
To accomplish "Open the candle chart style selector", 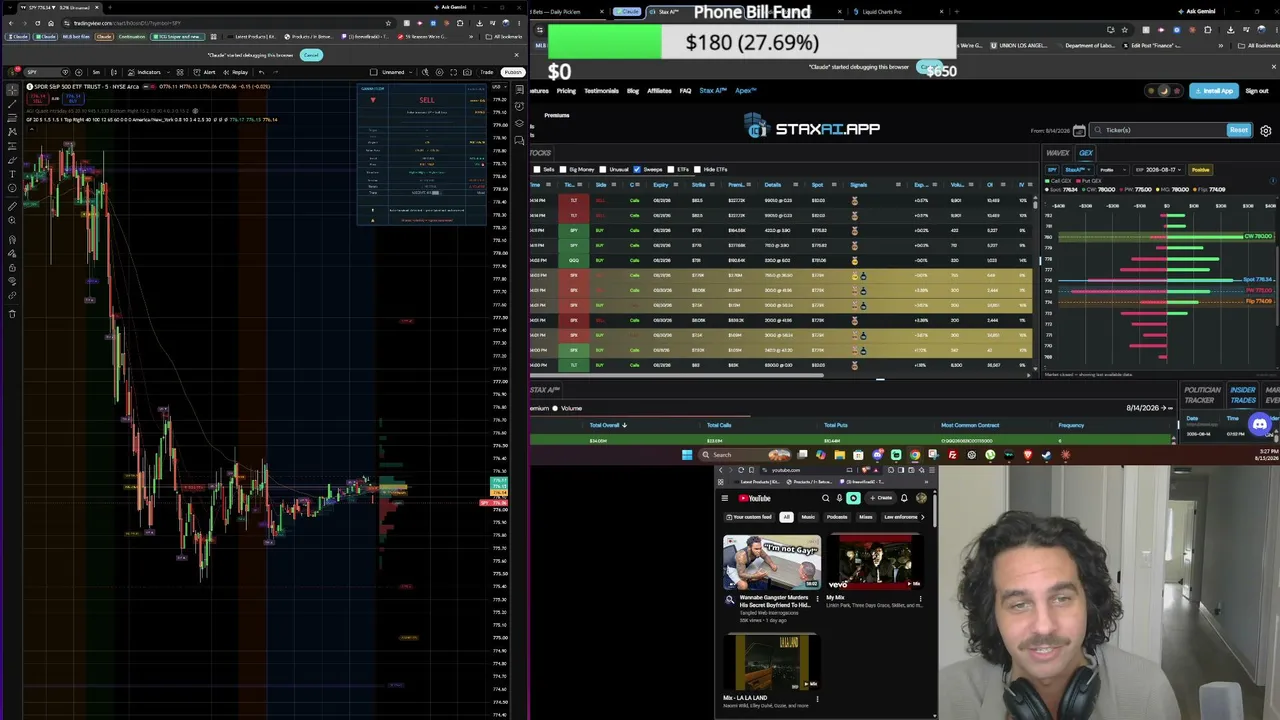I will click(115, 72).
